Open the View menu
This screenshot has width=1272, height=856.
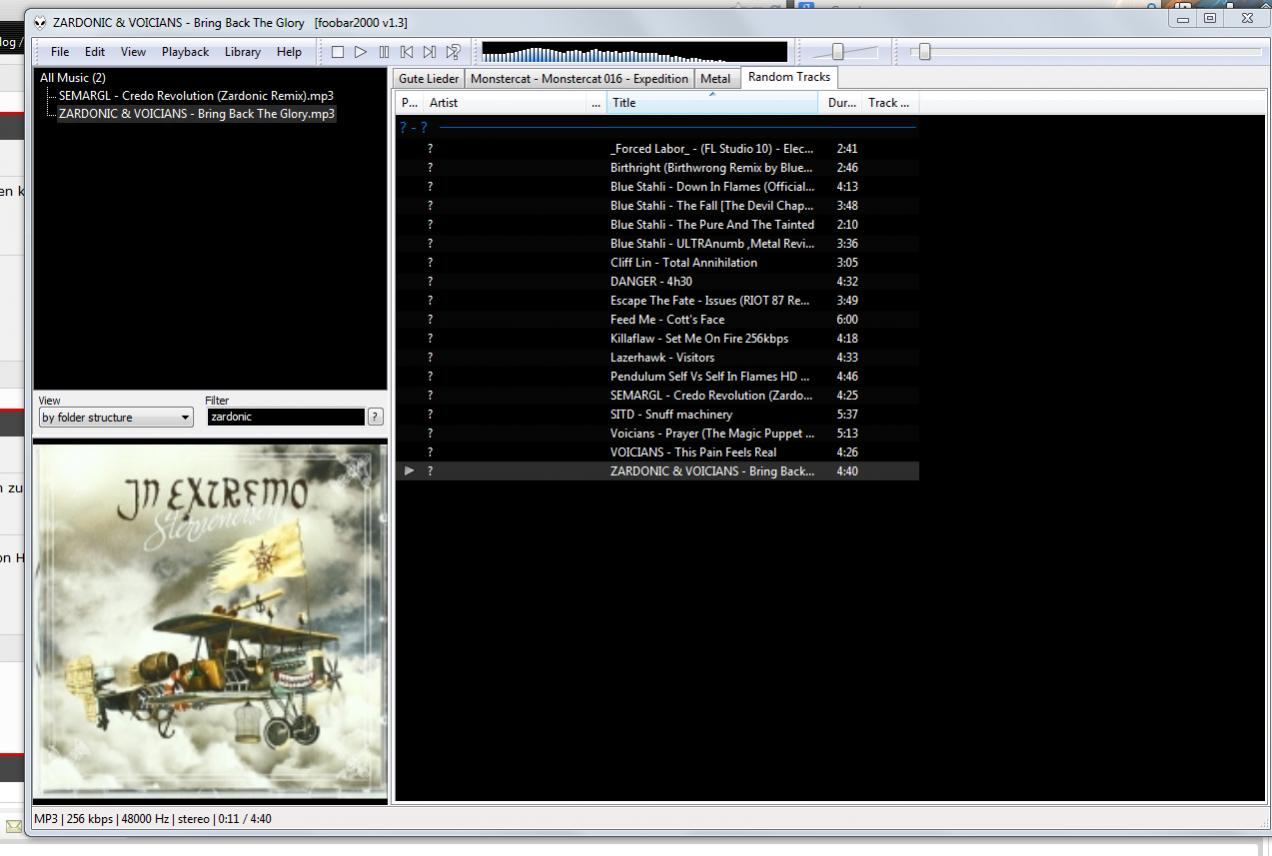[x=133, y=52]
